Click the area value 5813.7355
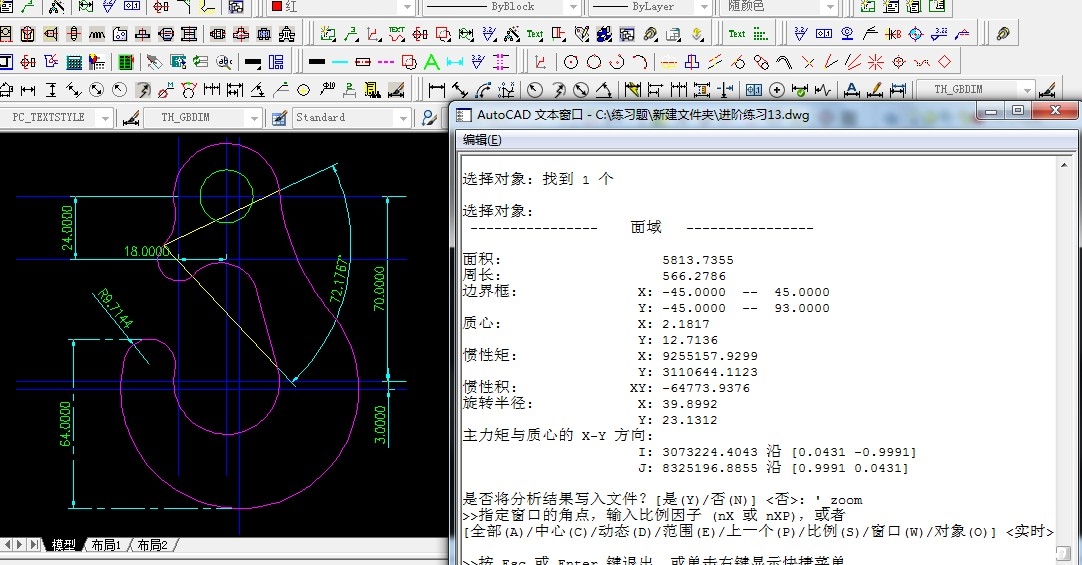 (698, 260)
